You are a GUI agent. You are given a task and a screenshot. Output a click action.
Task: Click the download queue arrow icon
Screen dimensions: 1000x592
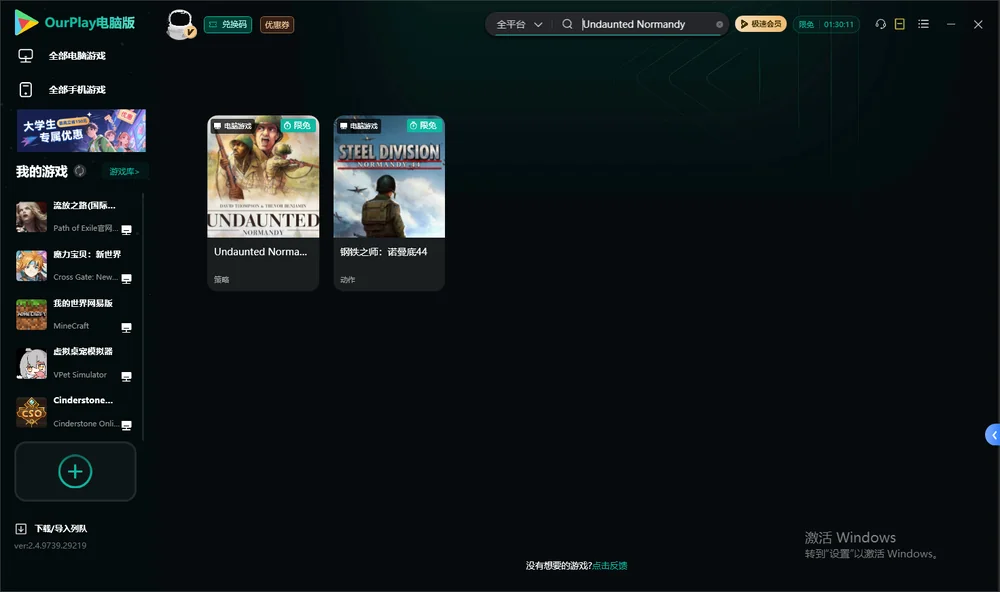pyautogui.click(x=21, y=529)
